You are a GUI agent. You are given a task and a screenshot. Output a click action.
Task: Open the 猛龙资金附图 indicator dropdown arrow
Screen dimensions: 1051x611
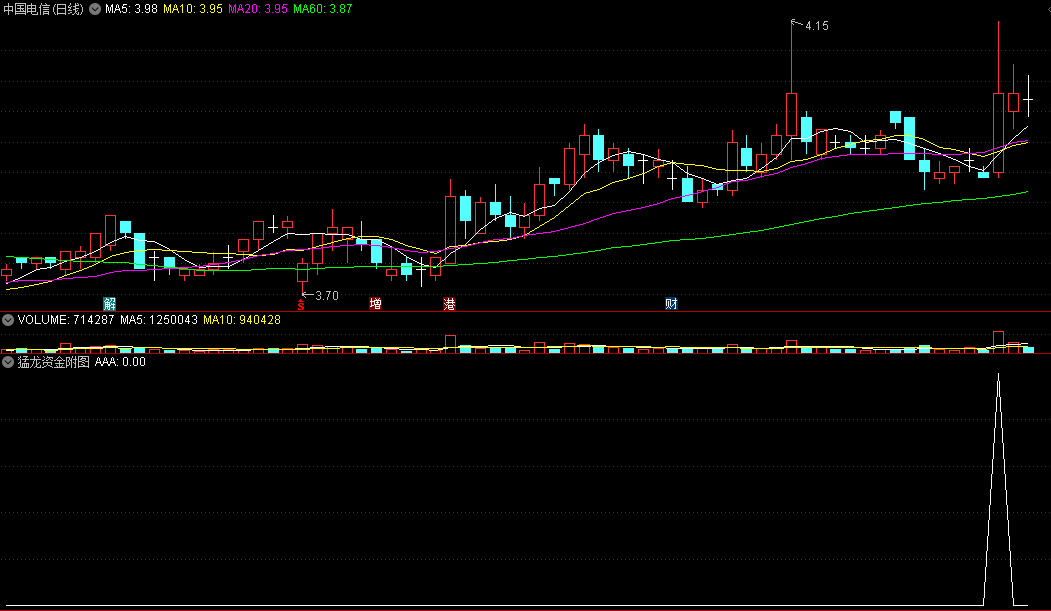(8, 362)
